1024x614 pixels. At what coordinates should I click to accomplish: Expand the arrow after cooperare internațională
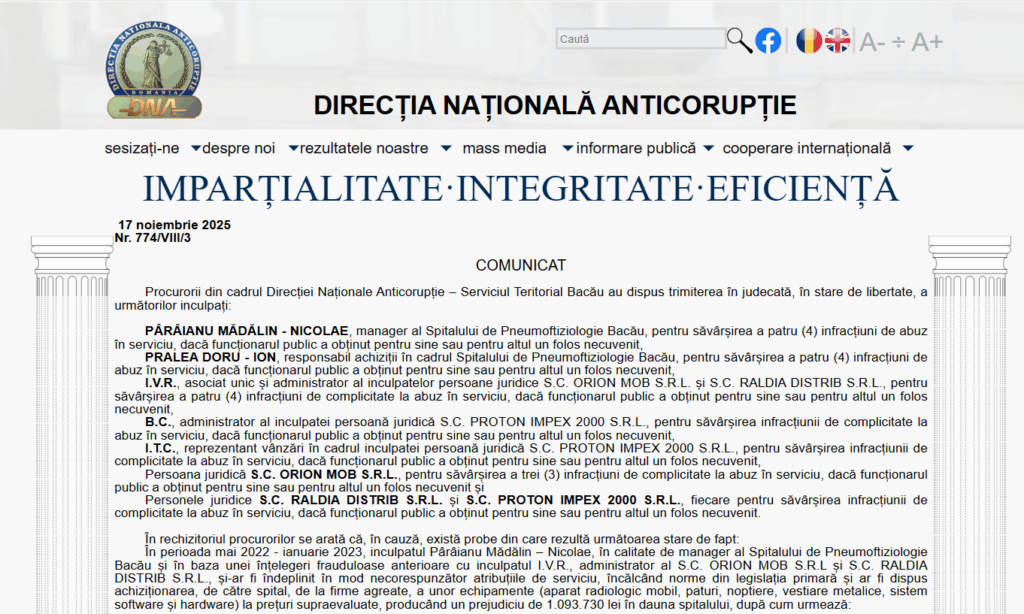click(x=907, y=148)
